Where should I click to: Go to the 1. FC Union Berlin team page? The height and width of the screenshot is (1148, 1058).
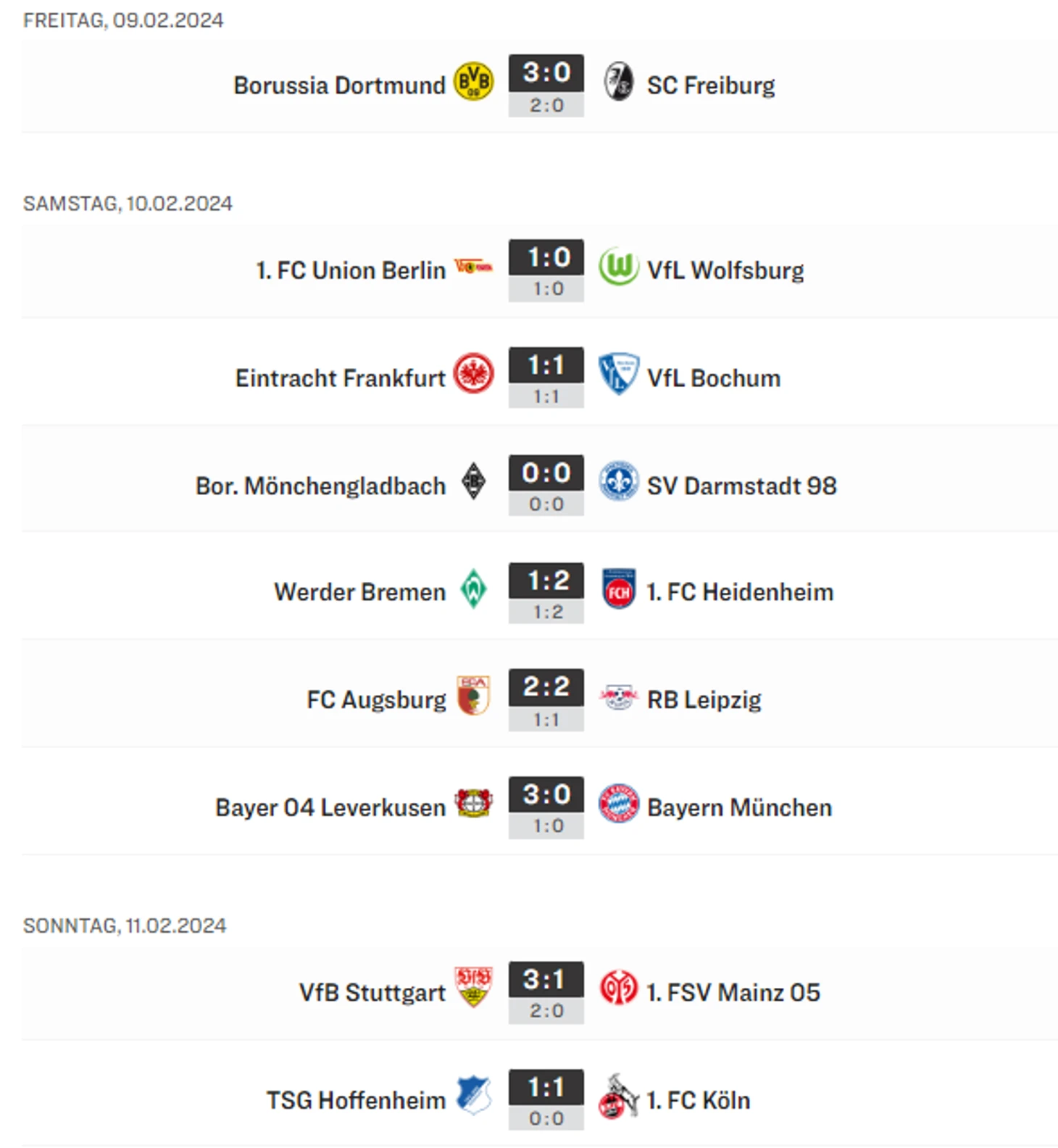[351, 270]
